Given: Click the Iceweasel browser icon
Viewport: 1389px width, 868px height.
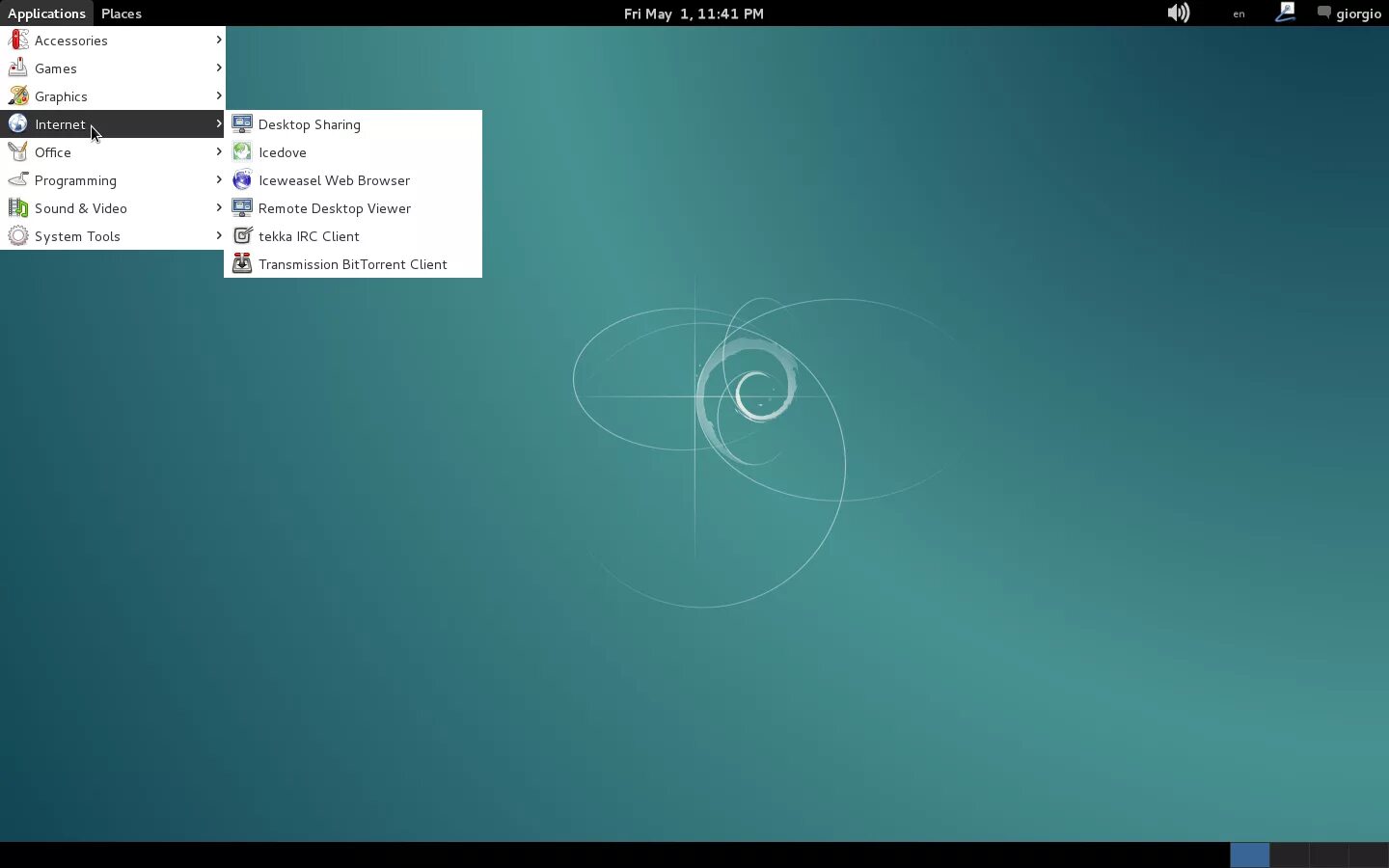Looking at the screenshot, I should tap(242, 179).
